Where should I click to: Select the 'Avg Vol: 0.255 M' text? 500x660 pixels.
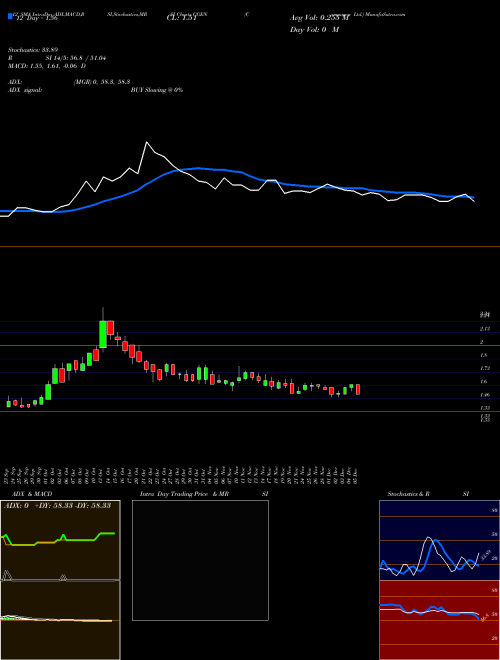click(x=320, y=18)
